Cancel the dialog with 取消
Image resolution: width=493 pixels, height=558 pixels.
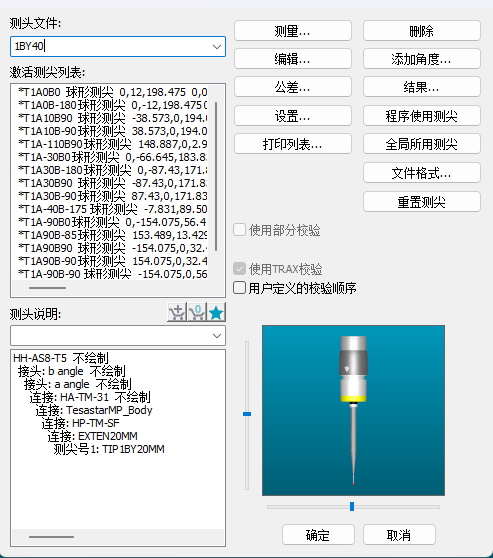399,535
